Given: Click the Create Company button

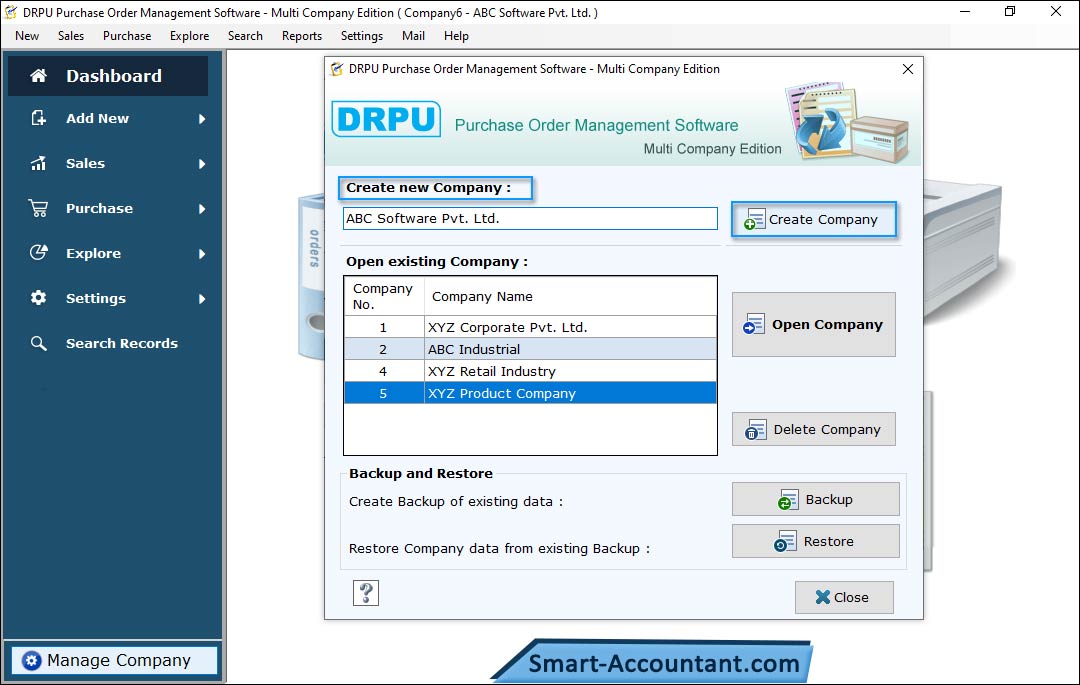Looking at the screenshot, I should (x=813, y=220).
